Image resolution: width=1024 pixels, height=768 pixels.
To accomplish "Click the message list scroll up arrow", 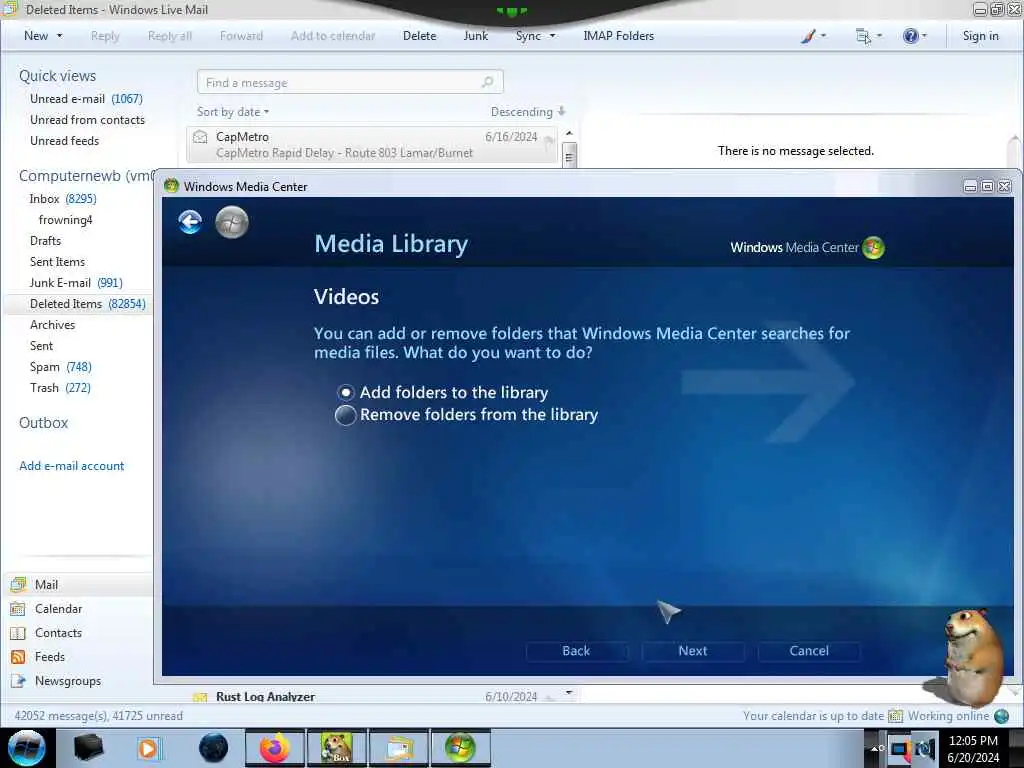I will [x=569, y=133].
